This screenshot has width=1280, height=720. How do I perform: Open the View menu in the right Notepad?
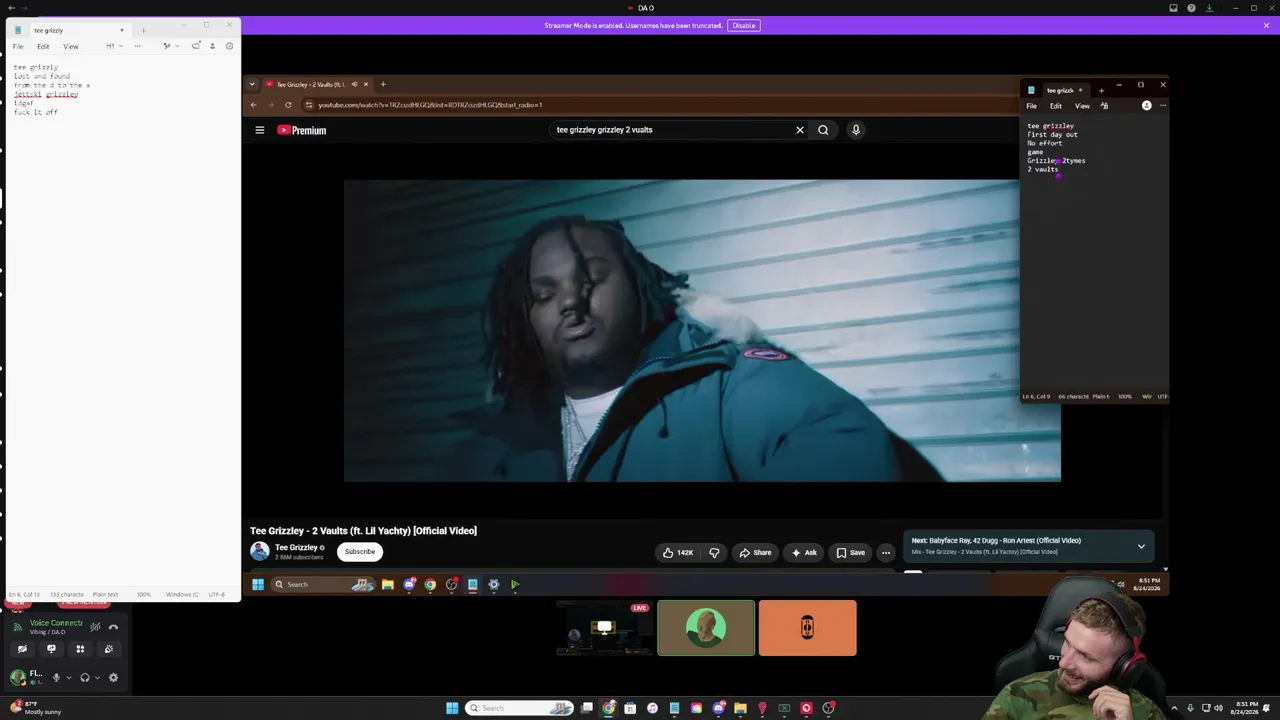click(x=1082, y=106)
